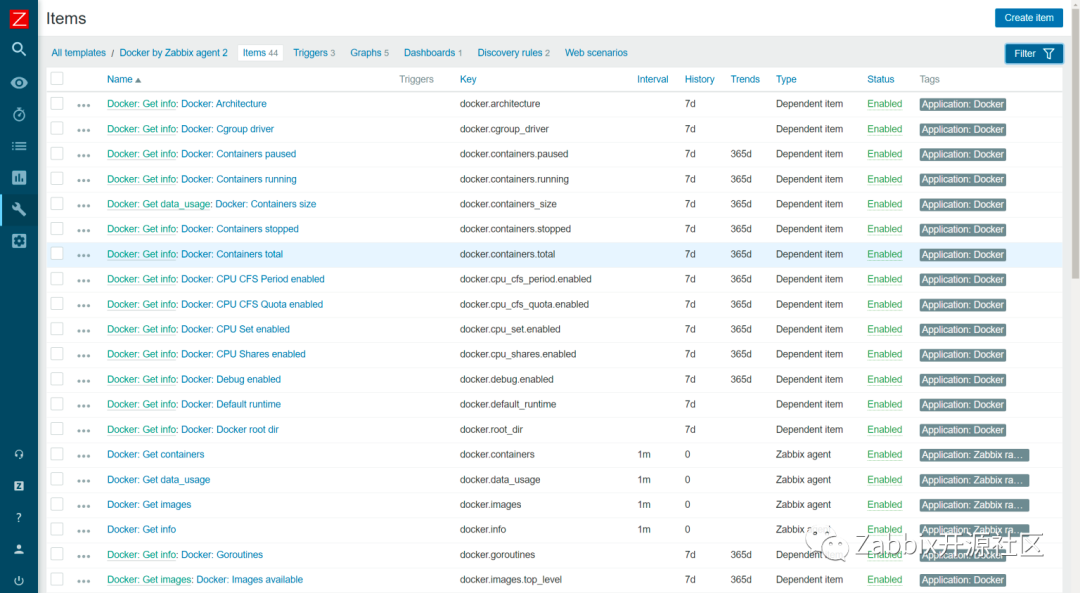
Task: Toggle Enabled status of Get containers
Action: coord(884,455)
